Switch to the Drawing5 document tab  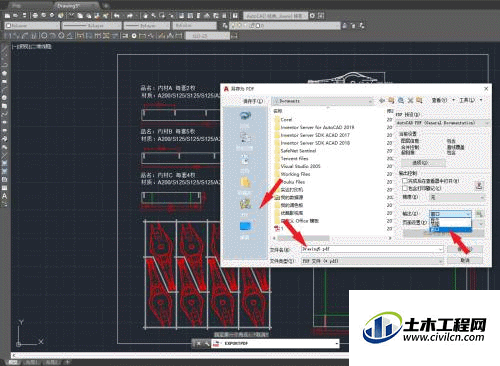tap(68, 6)
